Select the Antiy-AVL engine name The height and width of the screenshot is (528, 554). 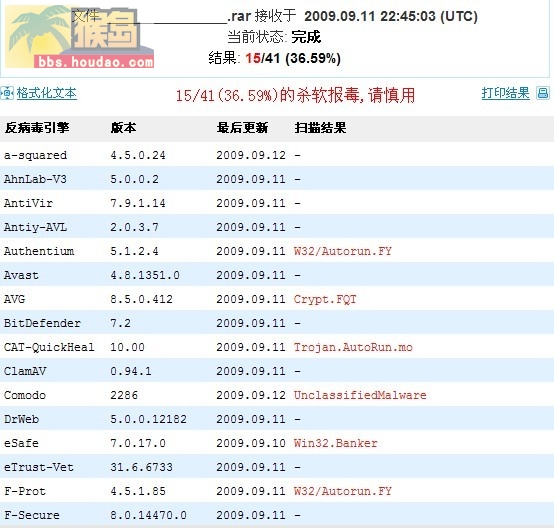point(35,227)
